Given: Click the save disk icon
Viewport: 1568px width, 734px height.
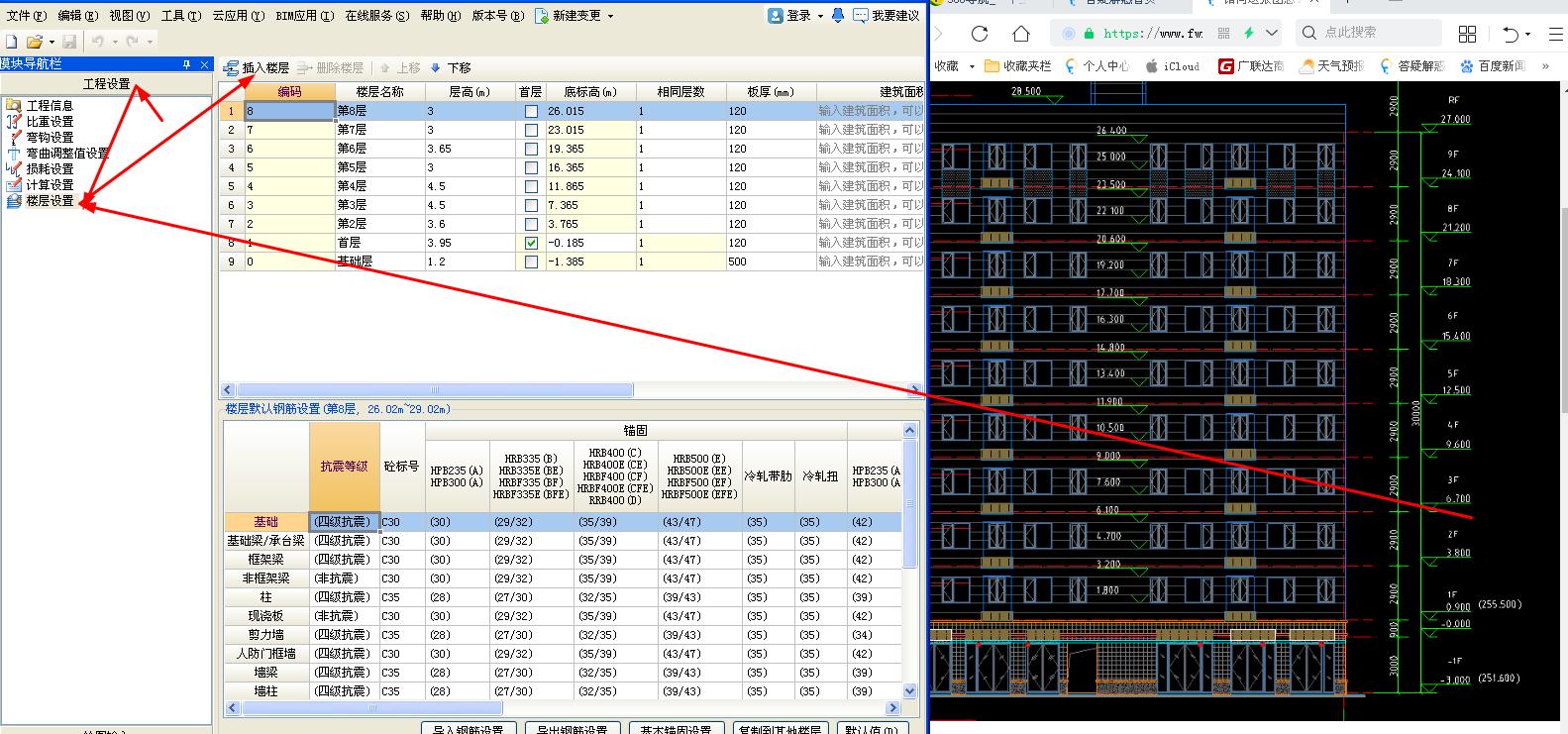Looking at the screenshot, I should click(69, 42).
